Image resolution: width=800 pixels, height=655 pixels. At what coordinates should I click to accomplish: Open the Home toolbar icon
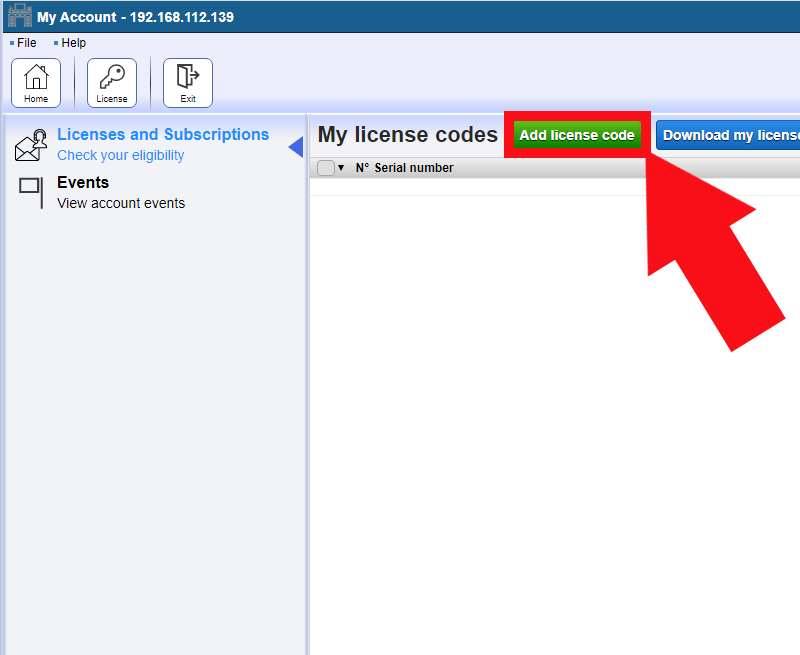pyautogui.click(x=36, y=83)
